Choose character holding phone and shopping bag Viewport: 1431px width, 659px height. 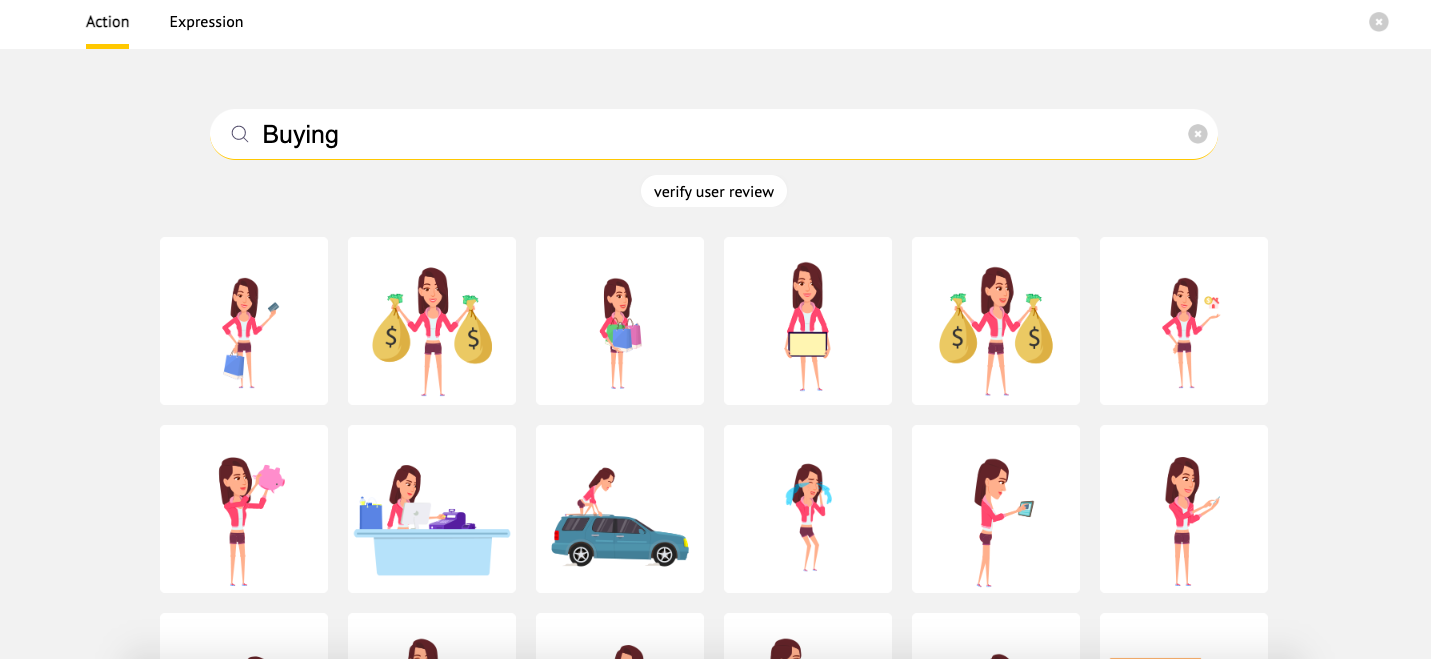244,321
